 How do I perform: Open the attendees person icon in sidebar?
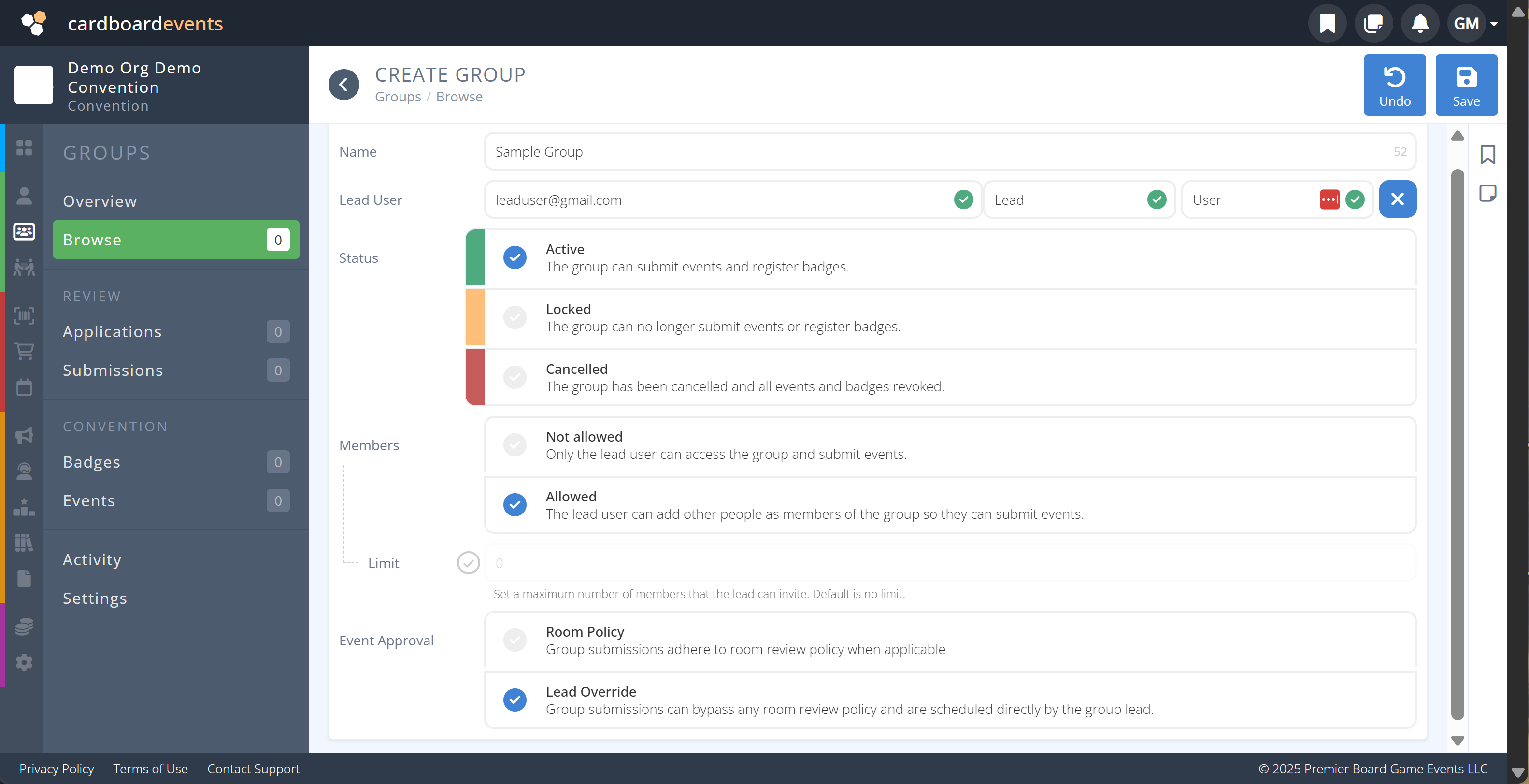[24, 196]
